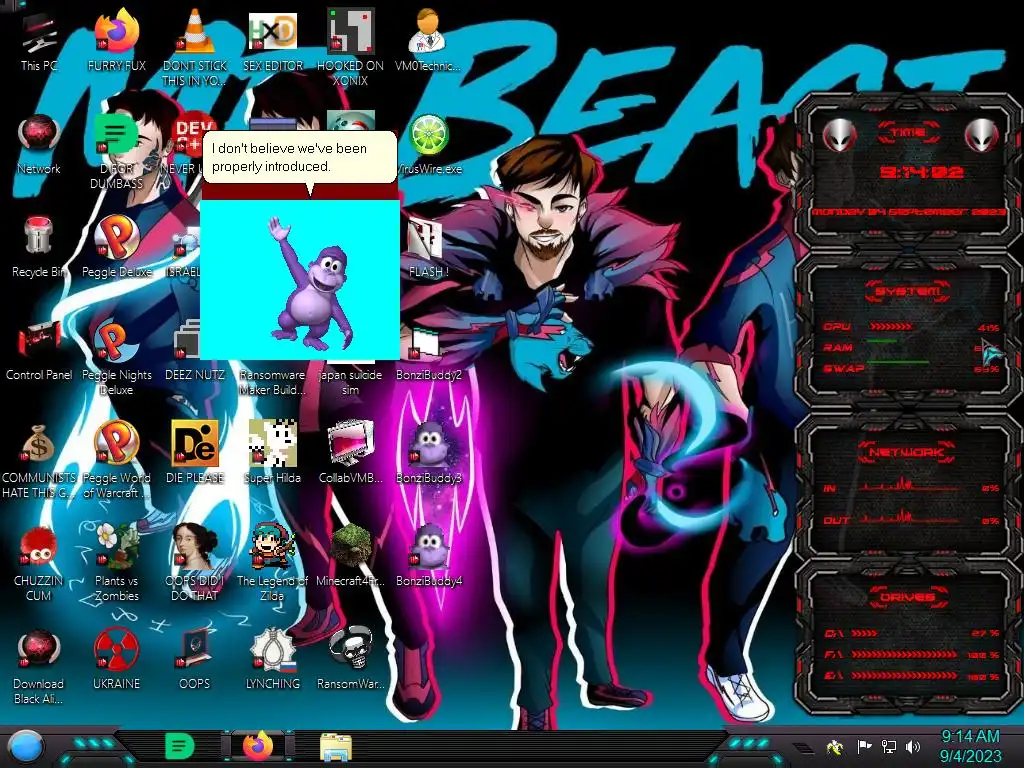This screenshot has height=768, width=1024.
Task: Launch The Legend of Zilda shortcut
Action: click(x=273, y=563)
